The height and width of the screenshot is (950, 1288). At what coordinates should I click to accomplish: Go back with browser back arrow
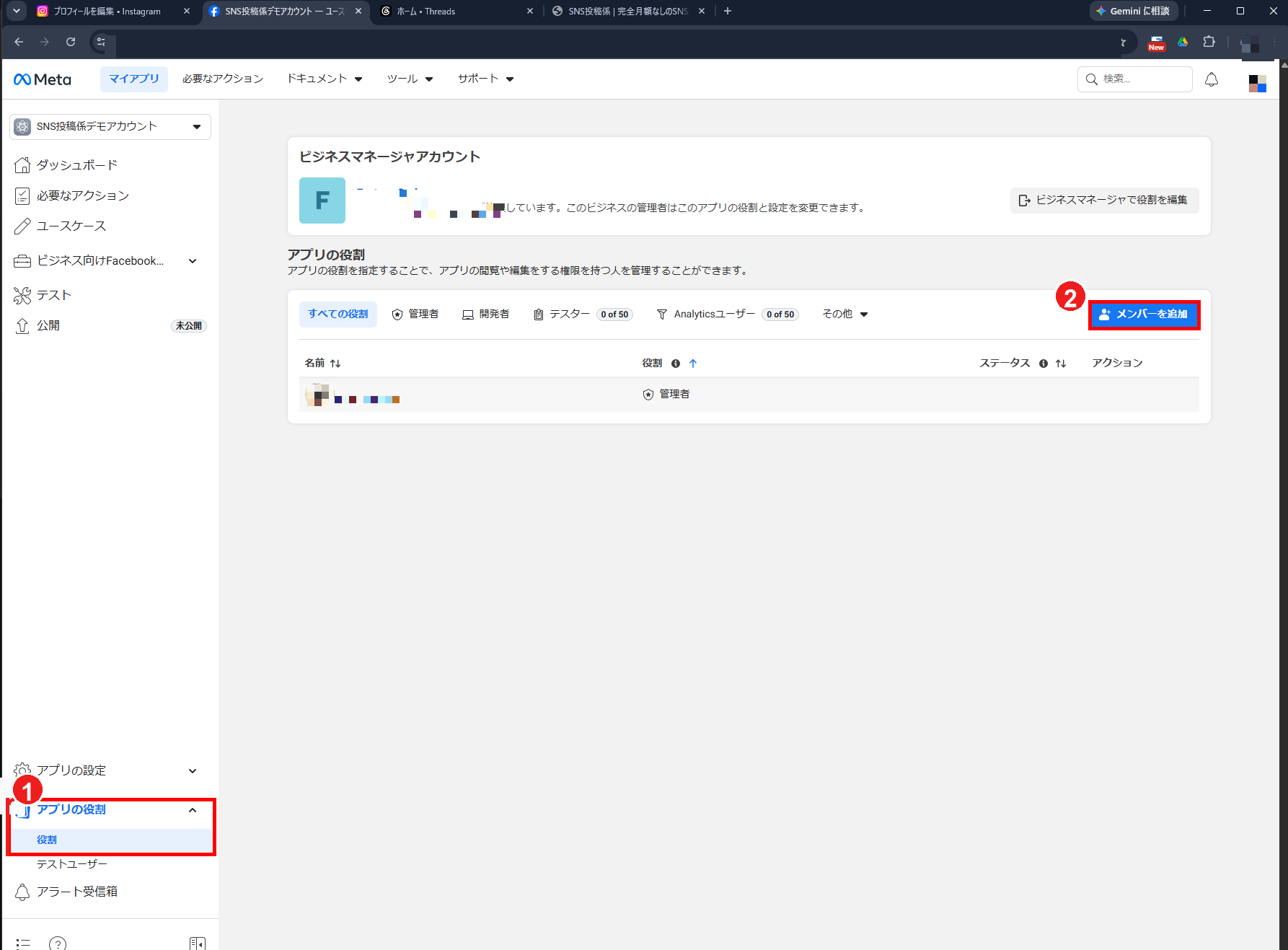pos(19,42)
